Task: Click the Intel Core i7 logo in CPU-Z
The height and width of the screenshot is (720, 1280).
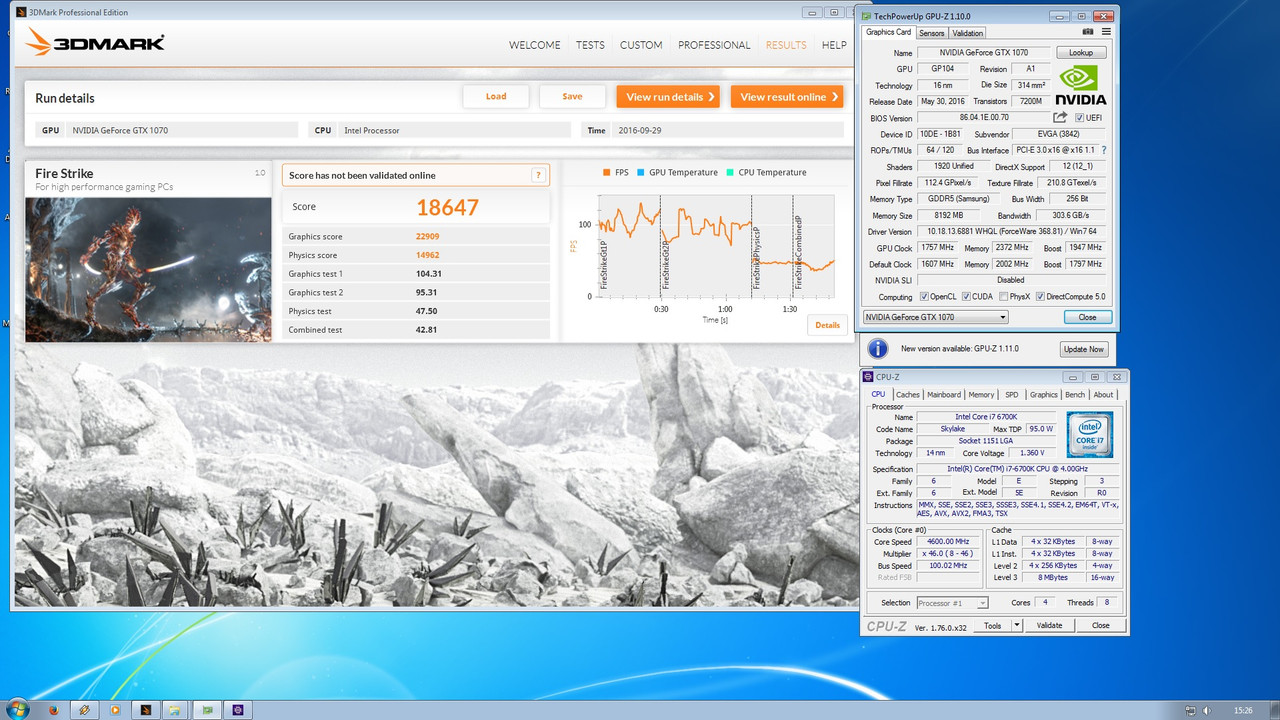Action: [1090, 434]
